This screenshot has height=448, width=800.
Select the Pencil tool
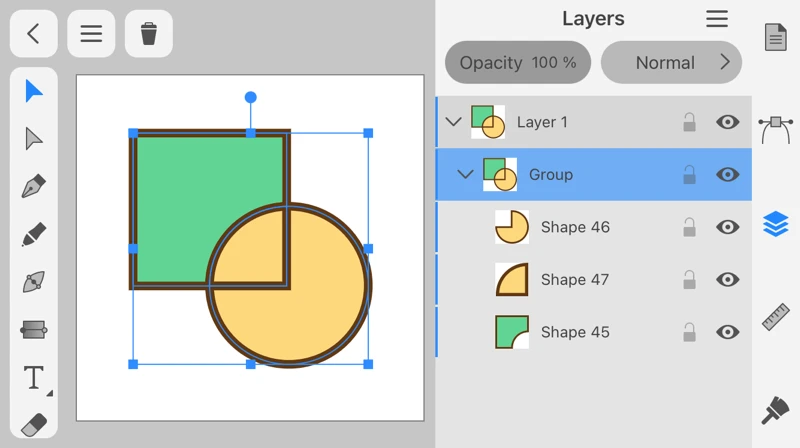[34, 234]
